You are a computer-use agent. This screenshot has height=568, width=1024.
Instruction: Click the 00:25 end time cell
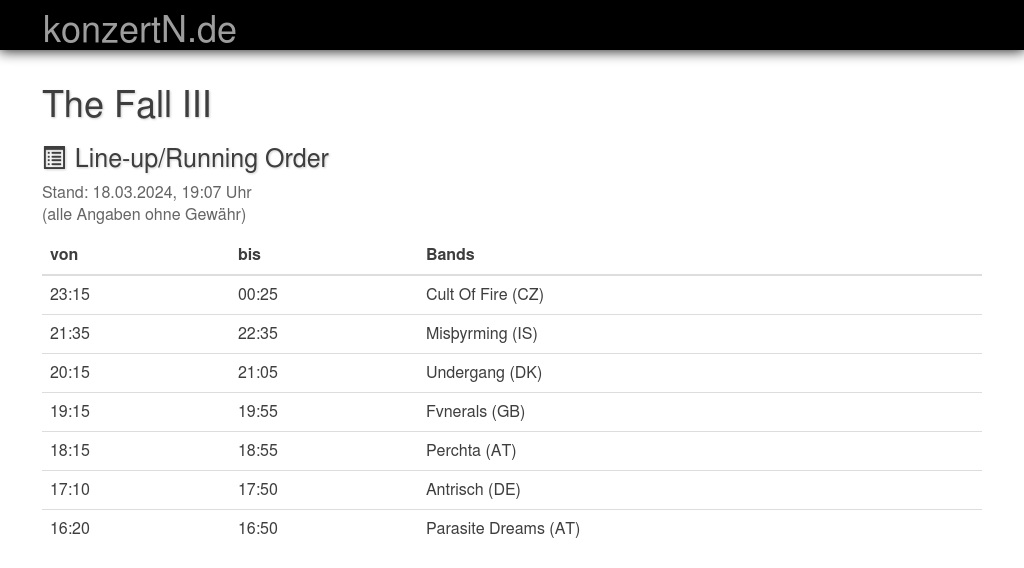tap(258, 294)
